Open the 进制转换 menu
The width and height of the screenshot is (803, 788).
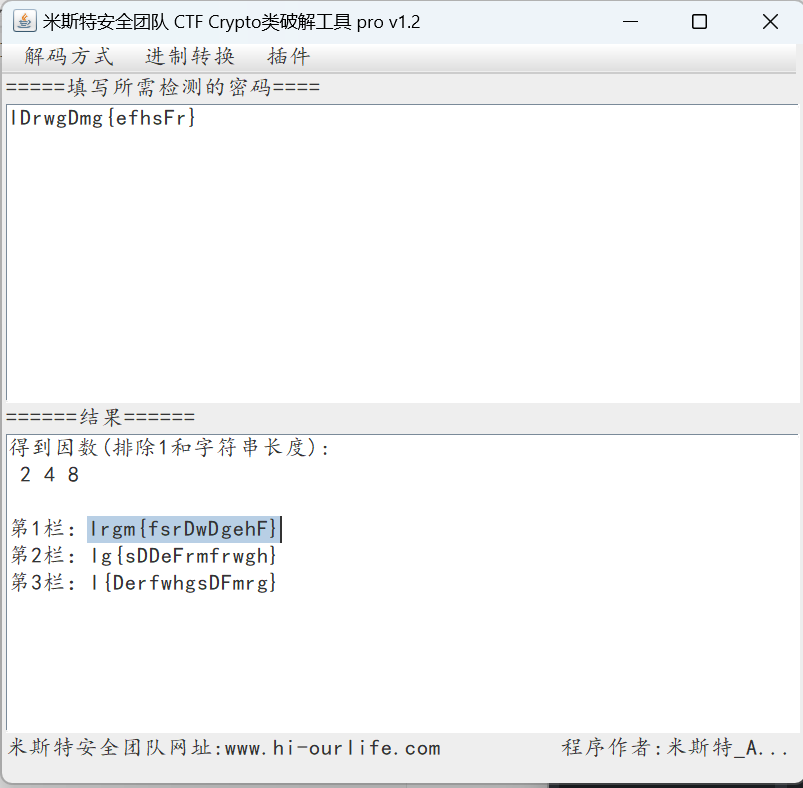pyautogui.click(x=190, y=56)
